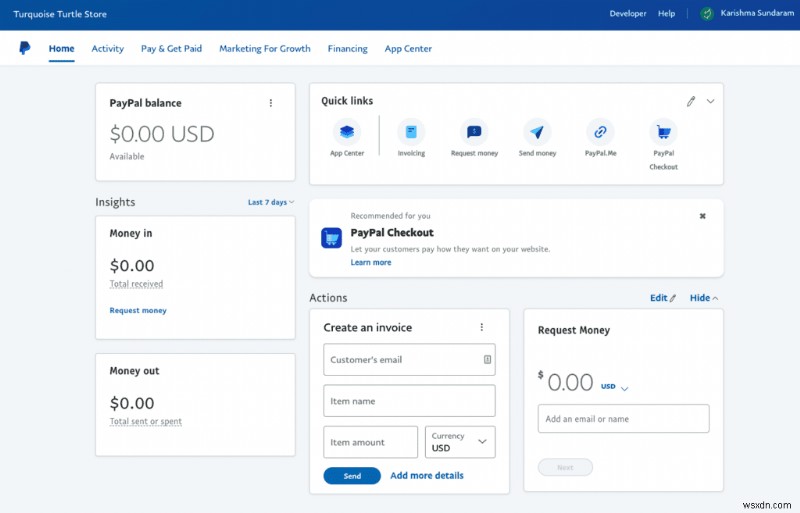The height and width of the screenshot is (513, 800).
Task: Open the App Center tab
Action: (408, 48)
